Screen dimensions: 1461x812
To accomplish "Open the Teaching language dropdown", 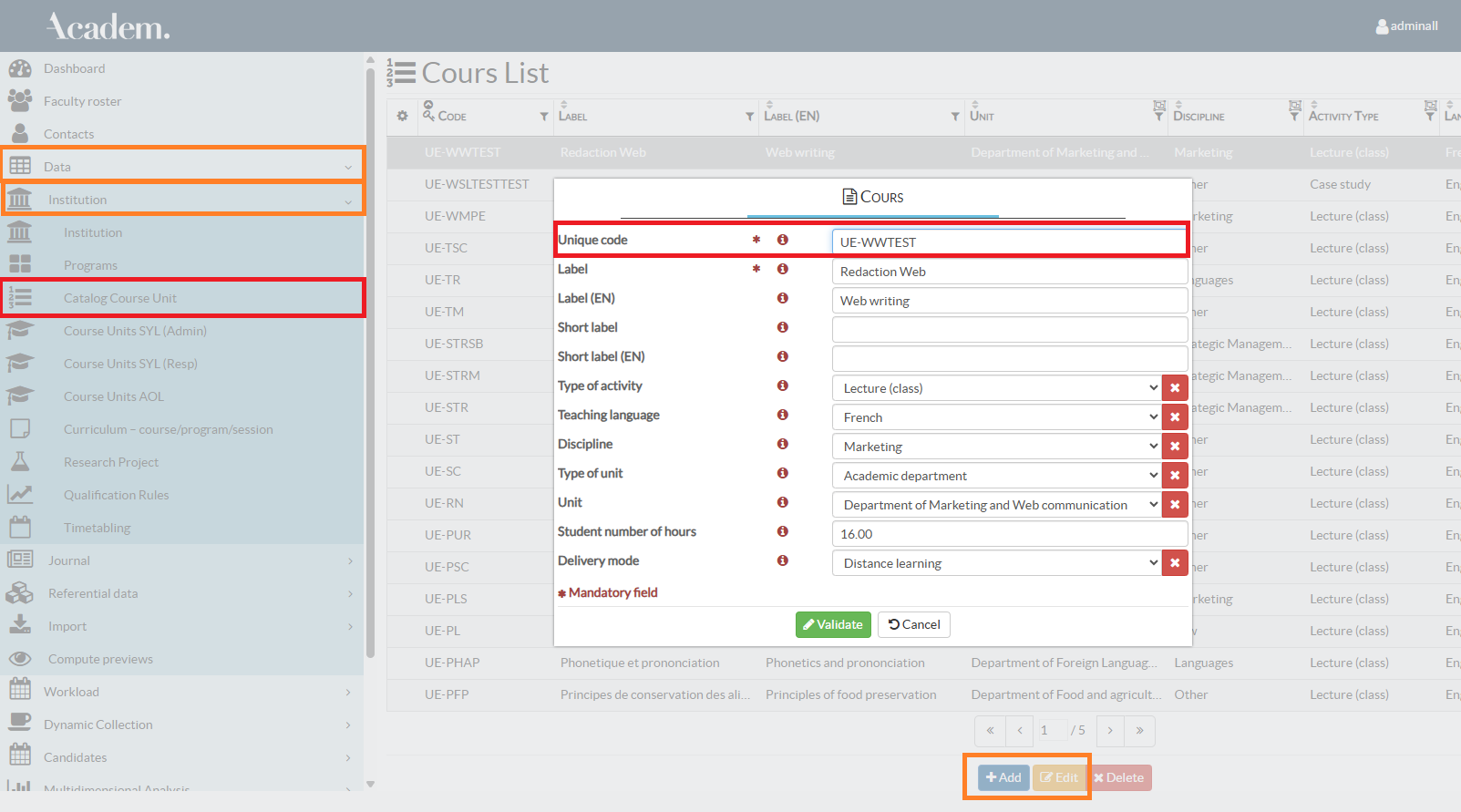I will tap(996, 417).
